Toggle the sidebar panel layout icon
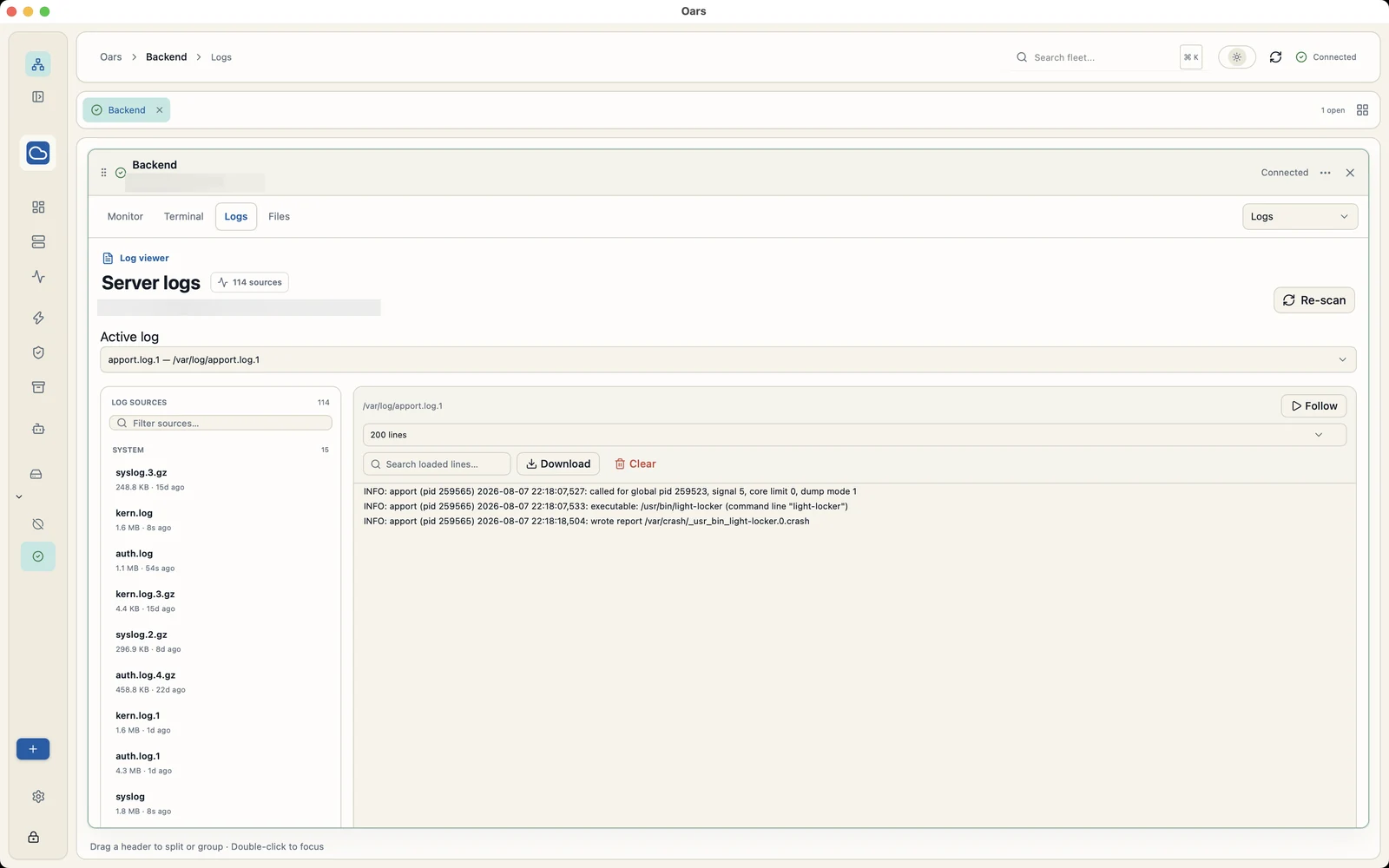Image resolution: width=1389 pixels, height=868 pixels. click(38, 97)
